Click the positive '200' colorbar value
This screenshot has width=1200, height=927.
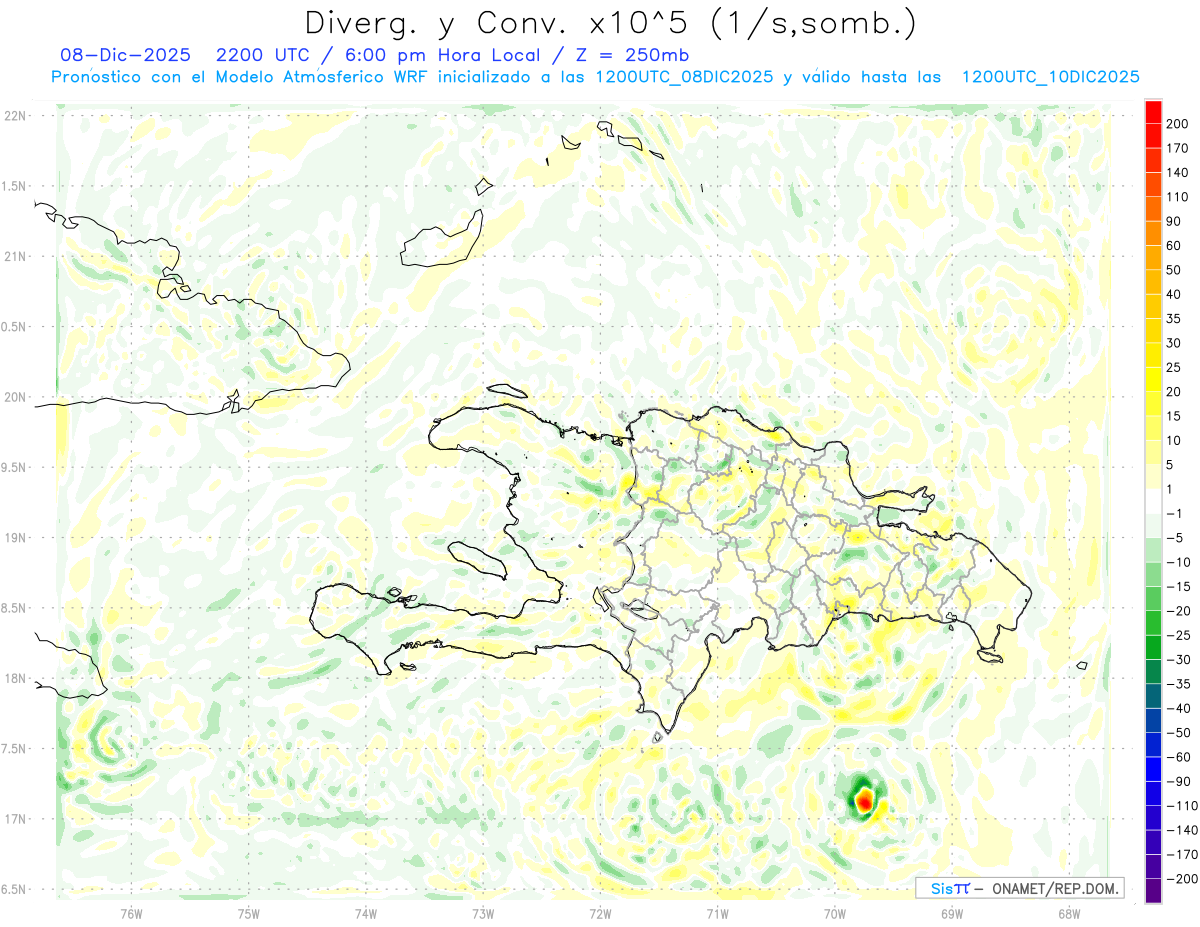pyautogui.click(x=1177, y=124)
